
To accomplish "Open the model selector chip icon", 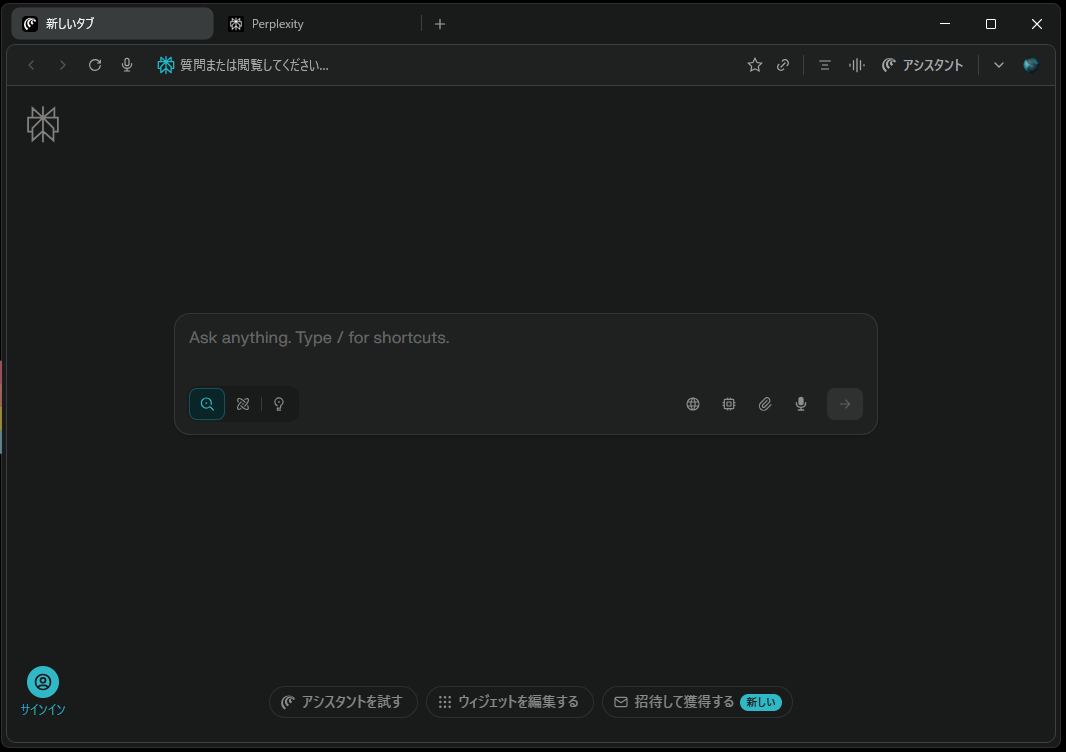I will pos(729,404).
